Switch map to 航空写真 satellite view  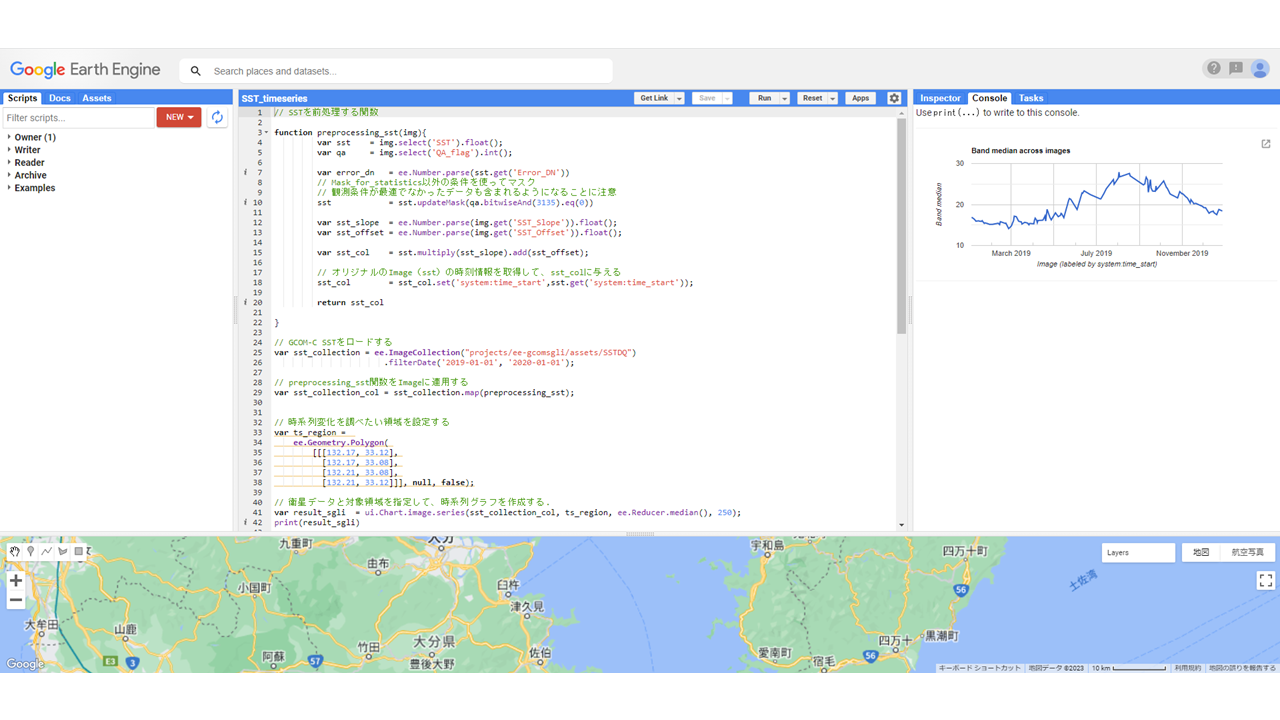point(1247,552)
